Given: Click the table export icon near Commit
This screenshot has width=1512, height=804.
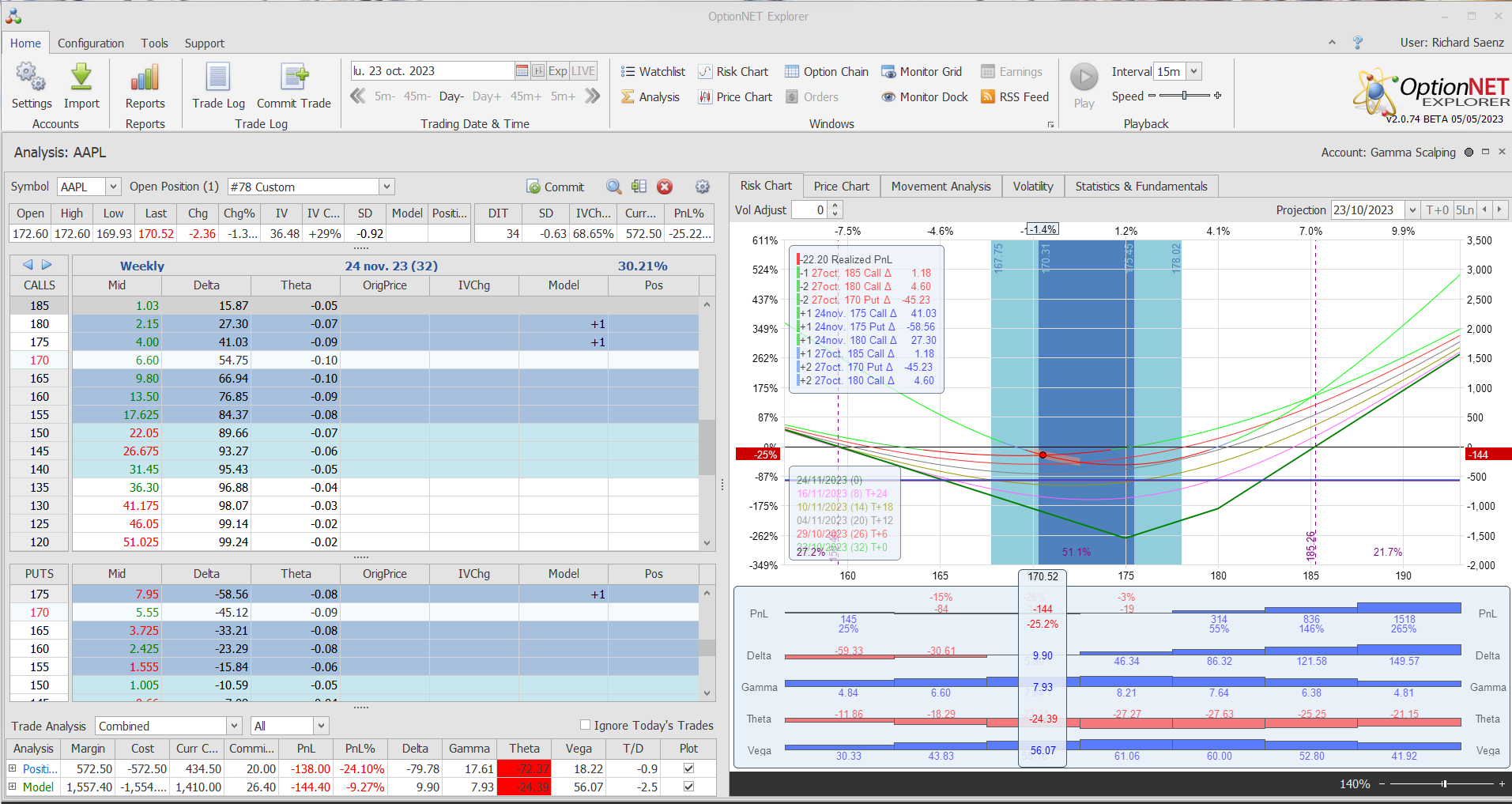Looking at the screenshot, I should [x=639, y=187].
